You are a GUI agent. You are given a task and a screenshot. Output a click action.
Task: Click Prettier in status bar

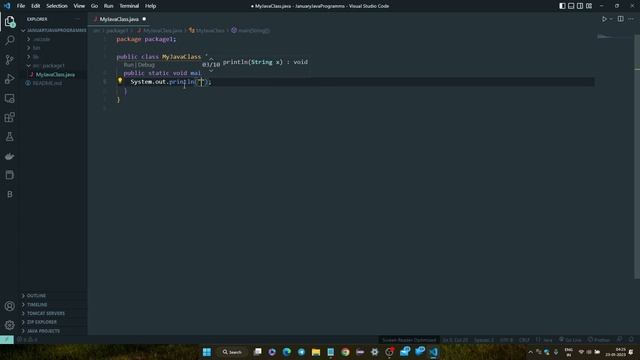599,340
